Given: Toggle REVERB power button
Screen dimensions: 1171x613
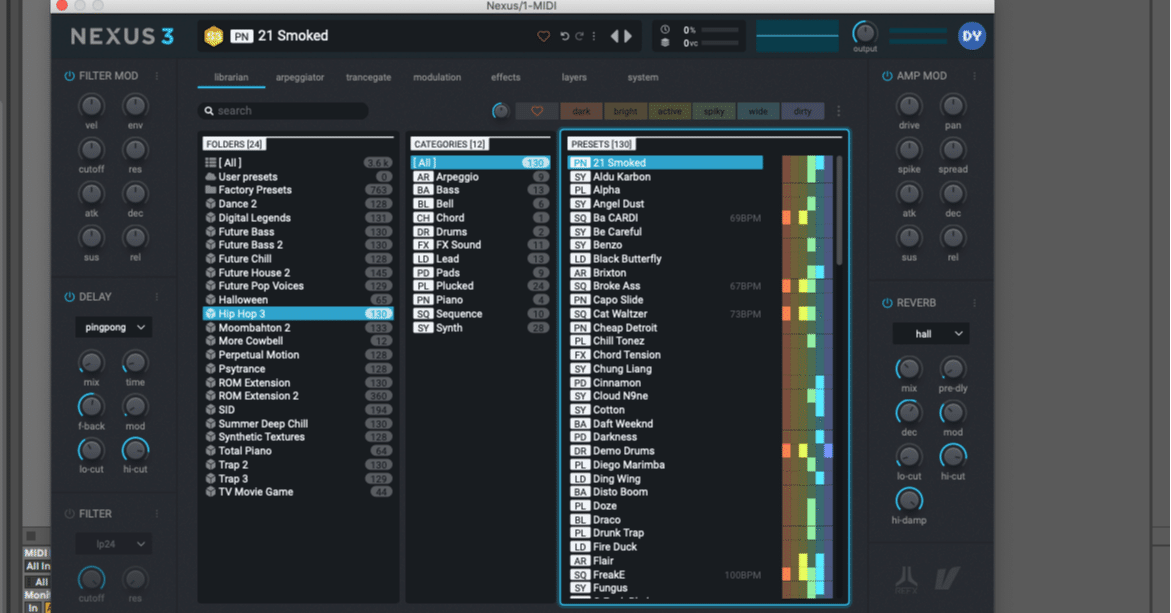Looking at the screenshot, I should point(887,303).
